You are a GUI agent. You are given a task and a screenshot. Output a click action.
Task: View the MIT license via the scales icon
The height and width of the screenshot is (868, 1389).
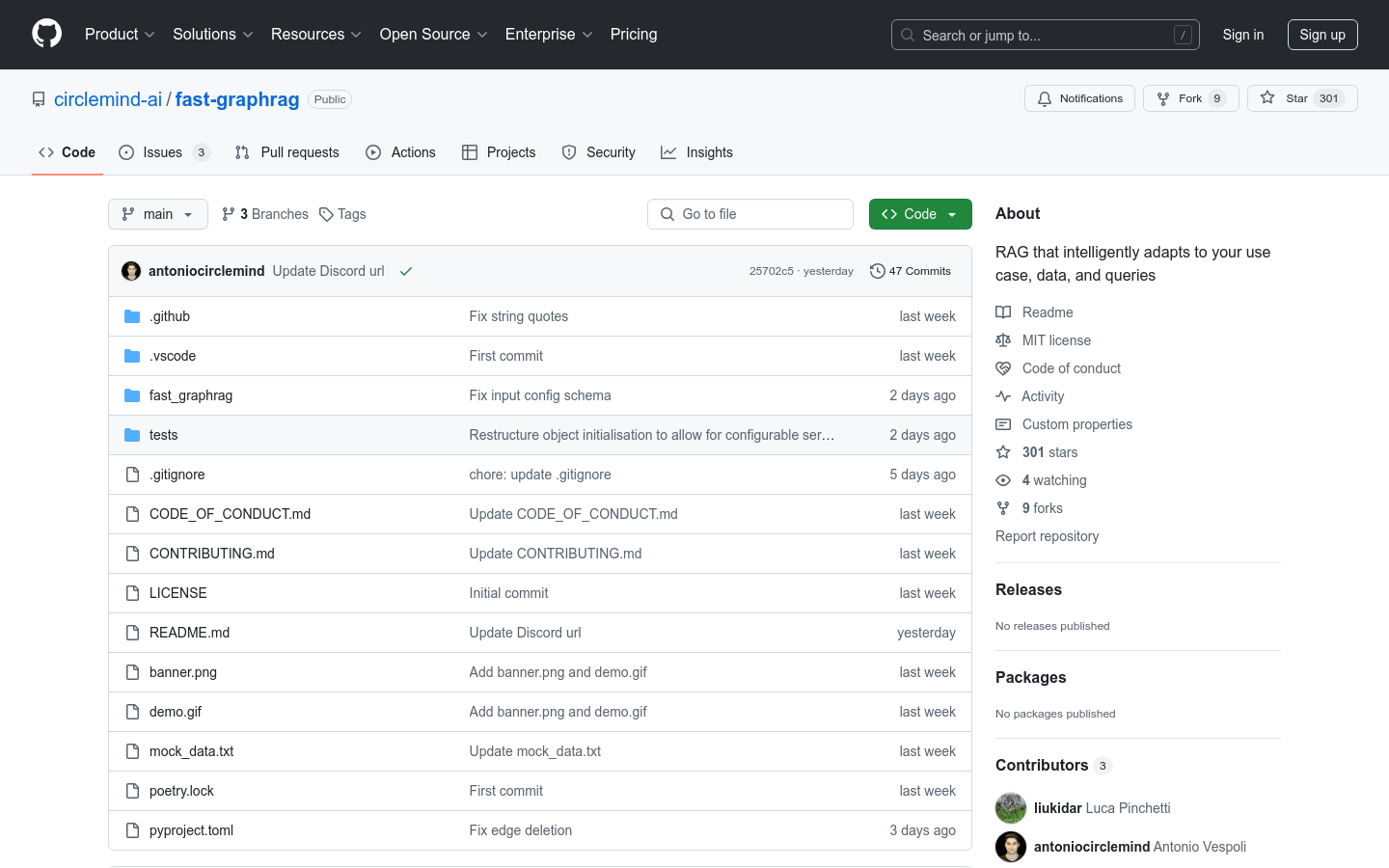[1003, 339]
